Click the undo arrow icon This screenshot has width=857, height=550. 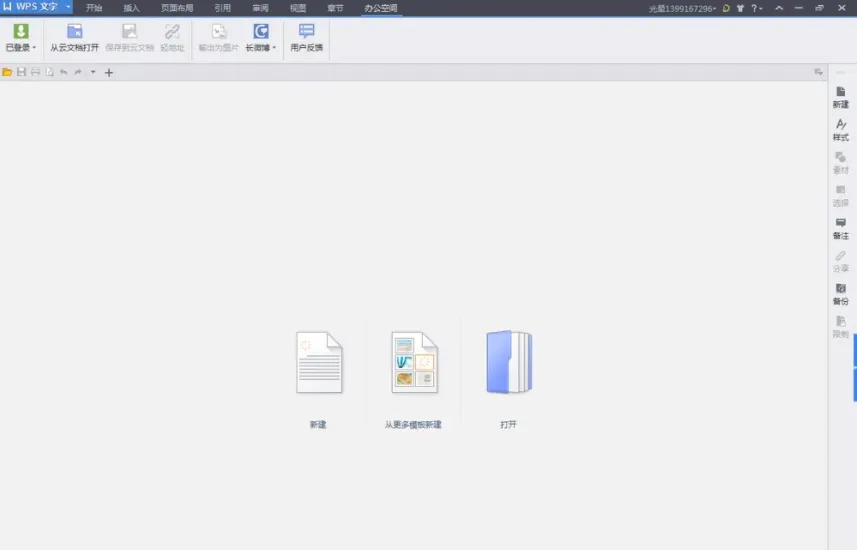pyautogui.click(x=64, y=72)
